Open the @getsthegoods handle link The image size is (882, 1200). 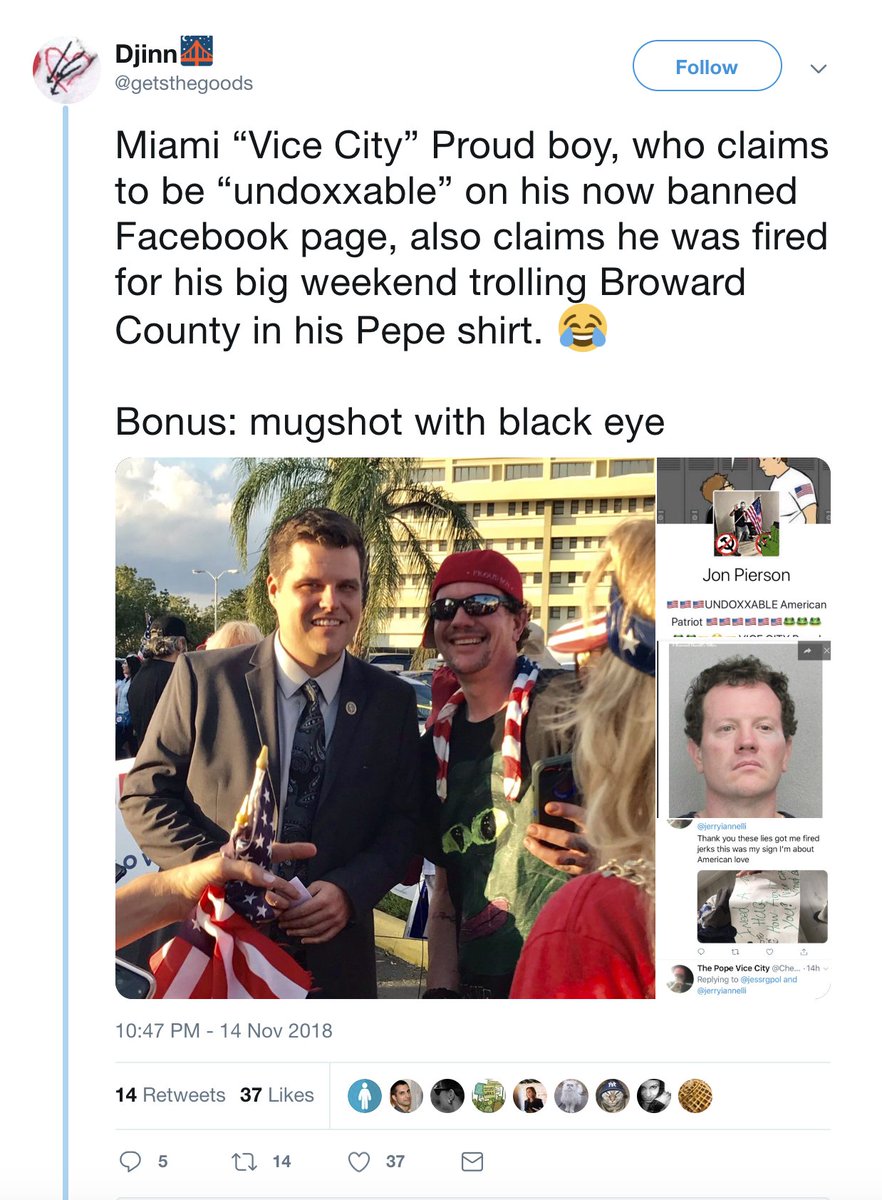click(x=184, y=83)
